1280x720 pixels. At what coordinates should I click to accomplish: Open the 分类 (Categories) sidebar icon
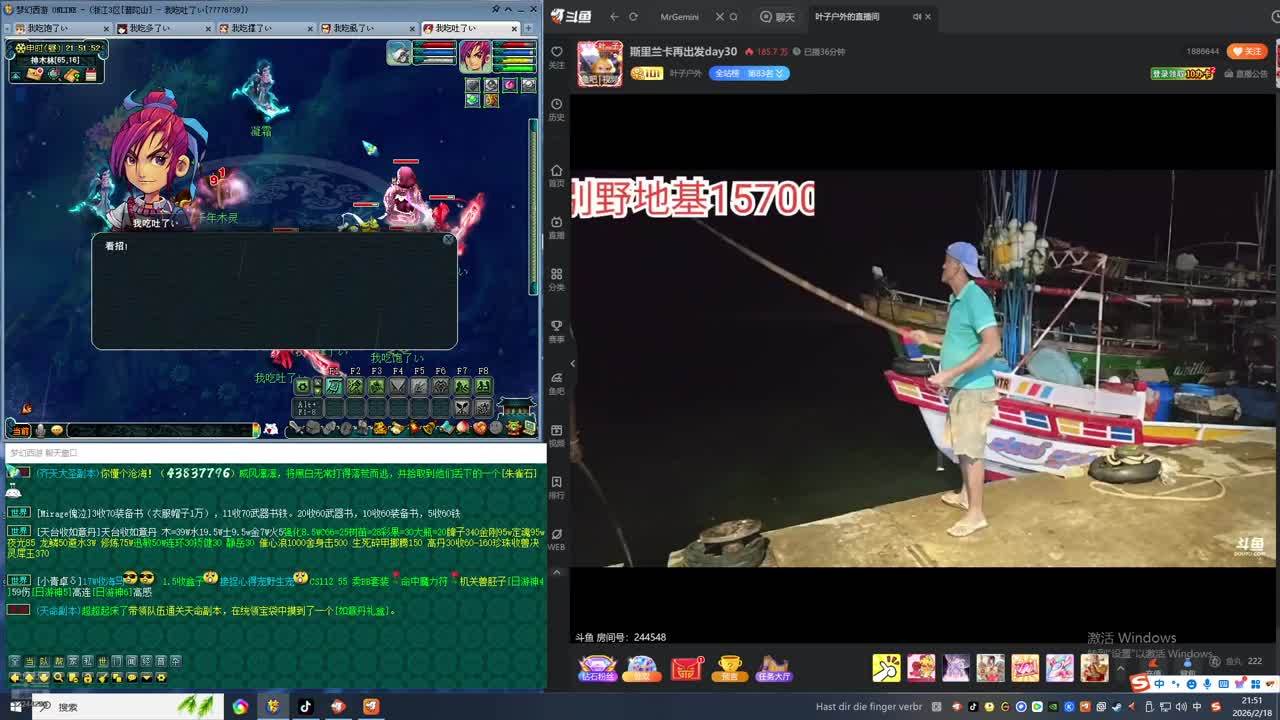[x=556, y=278]
